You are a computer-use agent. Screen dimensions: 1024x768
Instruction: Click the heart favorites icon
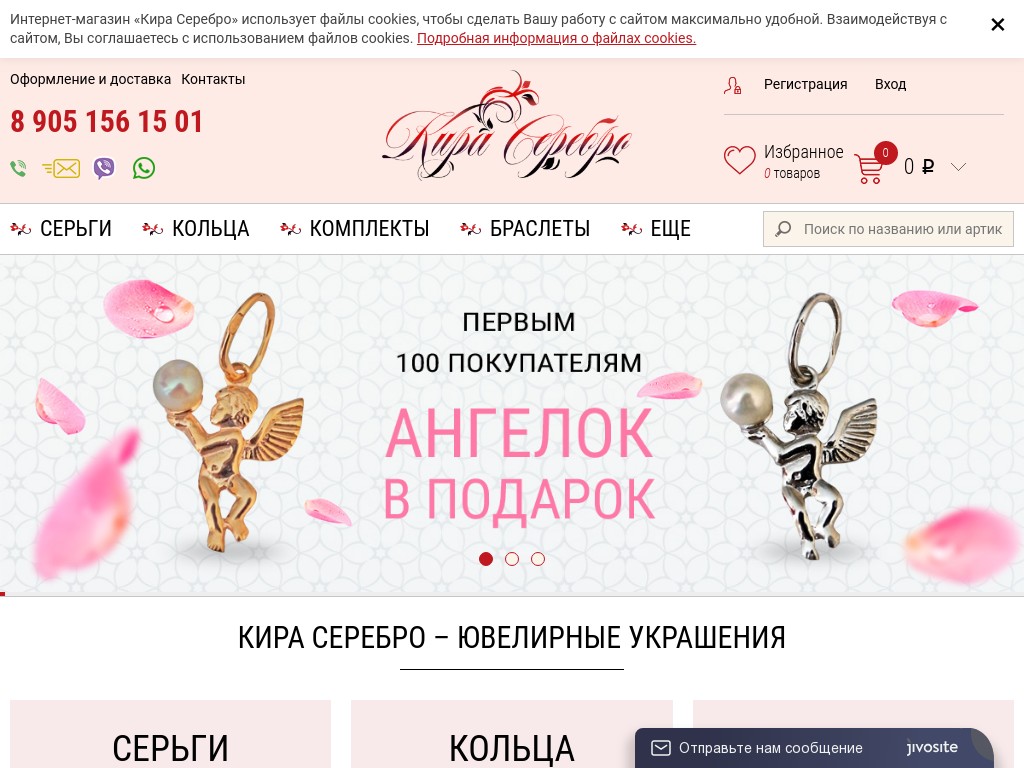click(x=739, y=160)
